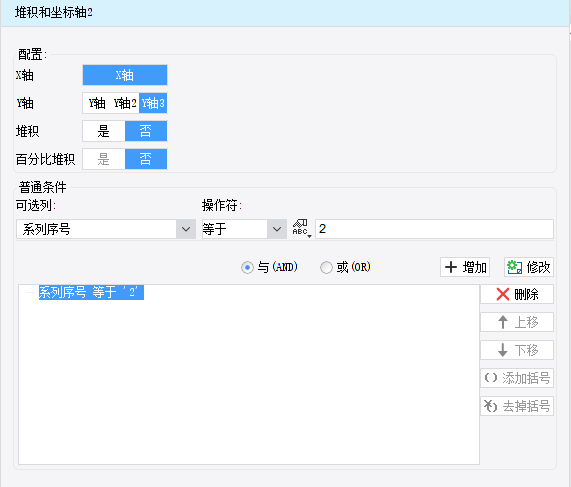The width and height of the screenshot is (571, 487).
Task: Choose Y轴 in the Y axis selector
Action: pos(97,103)
